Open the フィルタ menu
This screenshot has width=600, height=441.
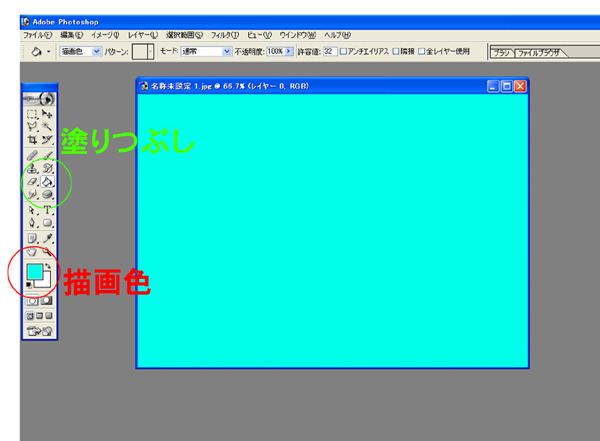[225, 35]
